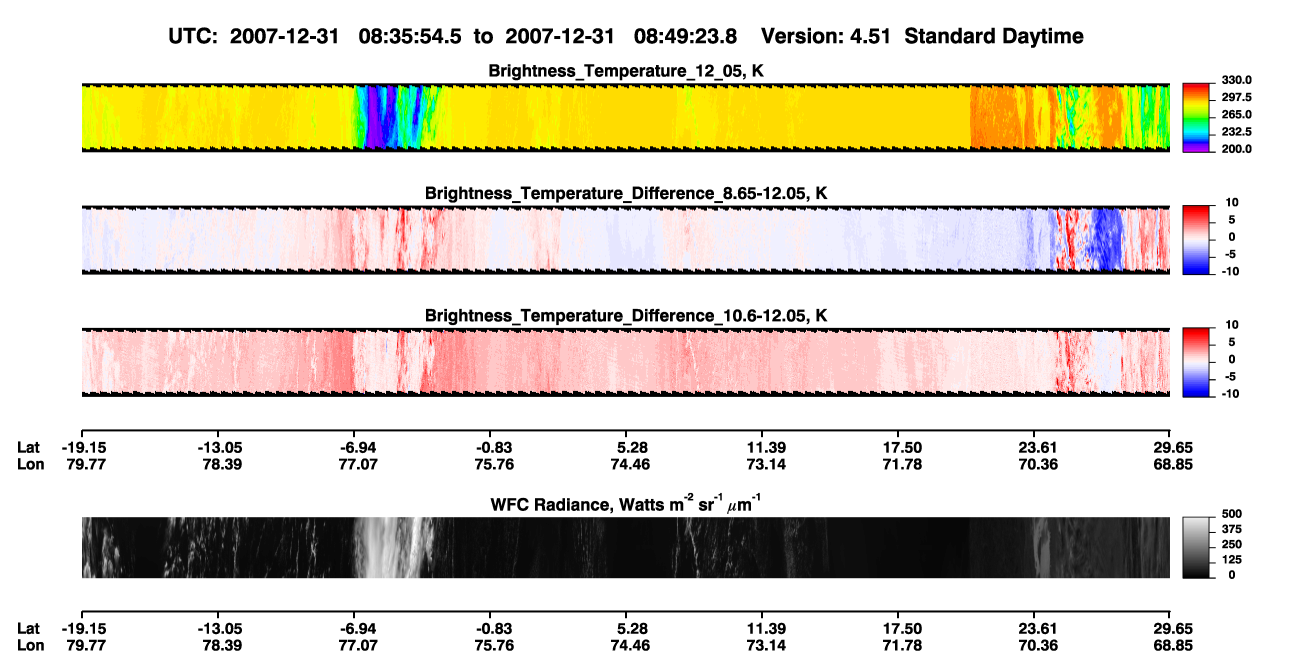Open the 8.65-12.05 difference image strip
The image size is (1300, 667).
coord(626,240)
